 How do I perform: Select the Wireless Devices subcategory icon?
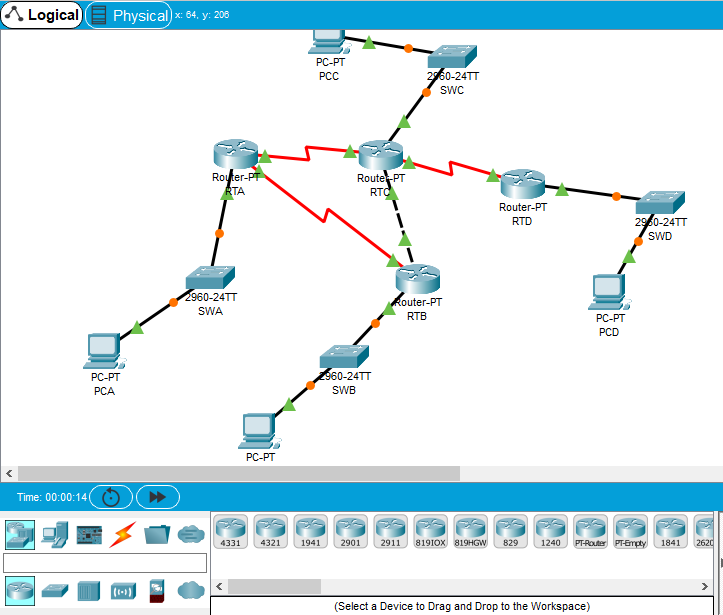pyautogui.click(x=123, y=590)
